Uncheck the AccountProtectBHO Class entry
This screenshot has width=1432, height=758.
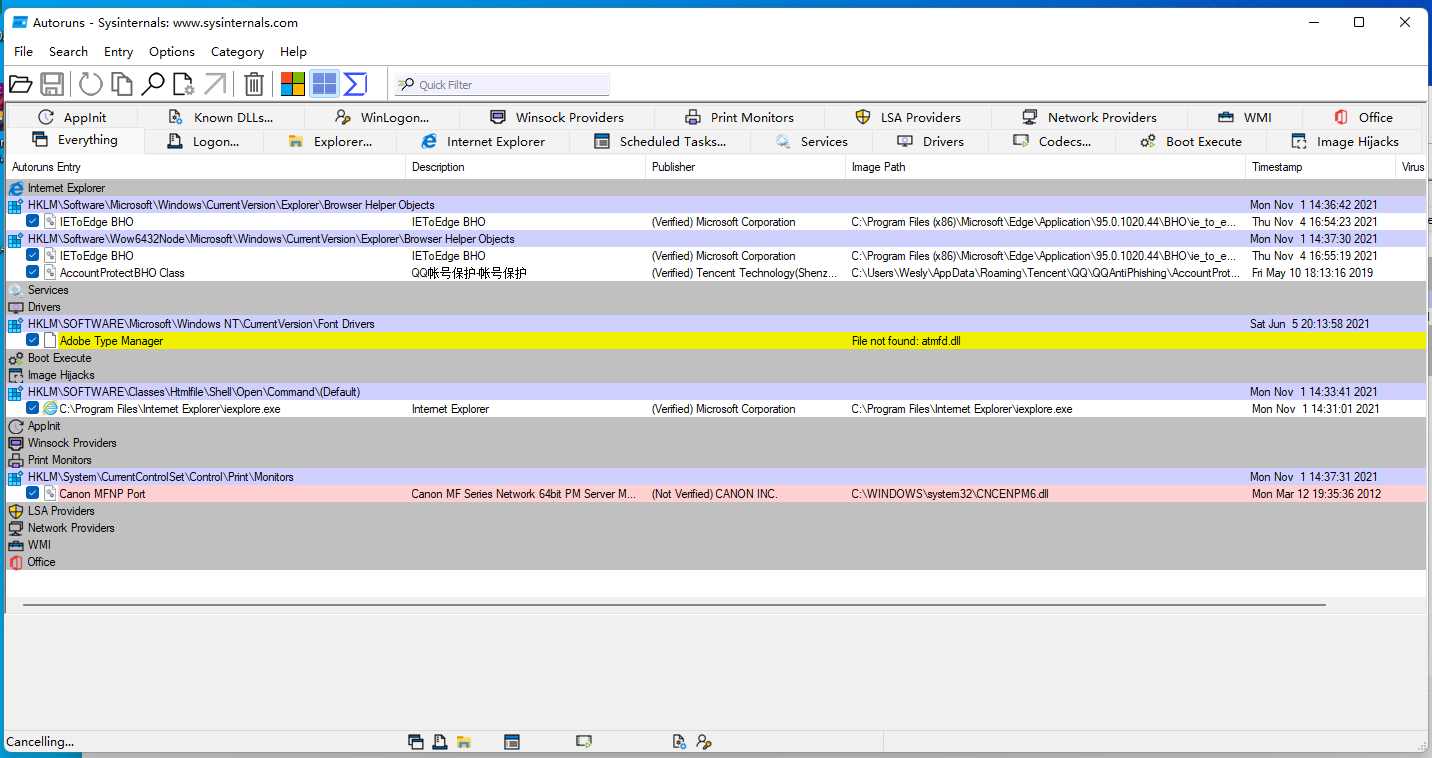33,272
